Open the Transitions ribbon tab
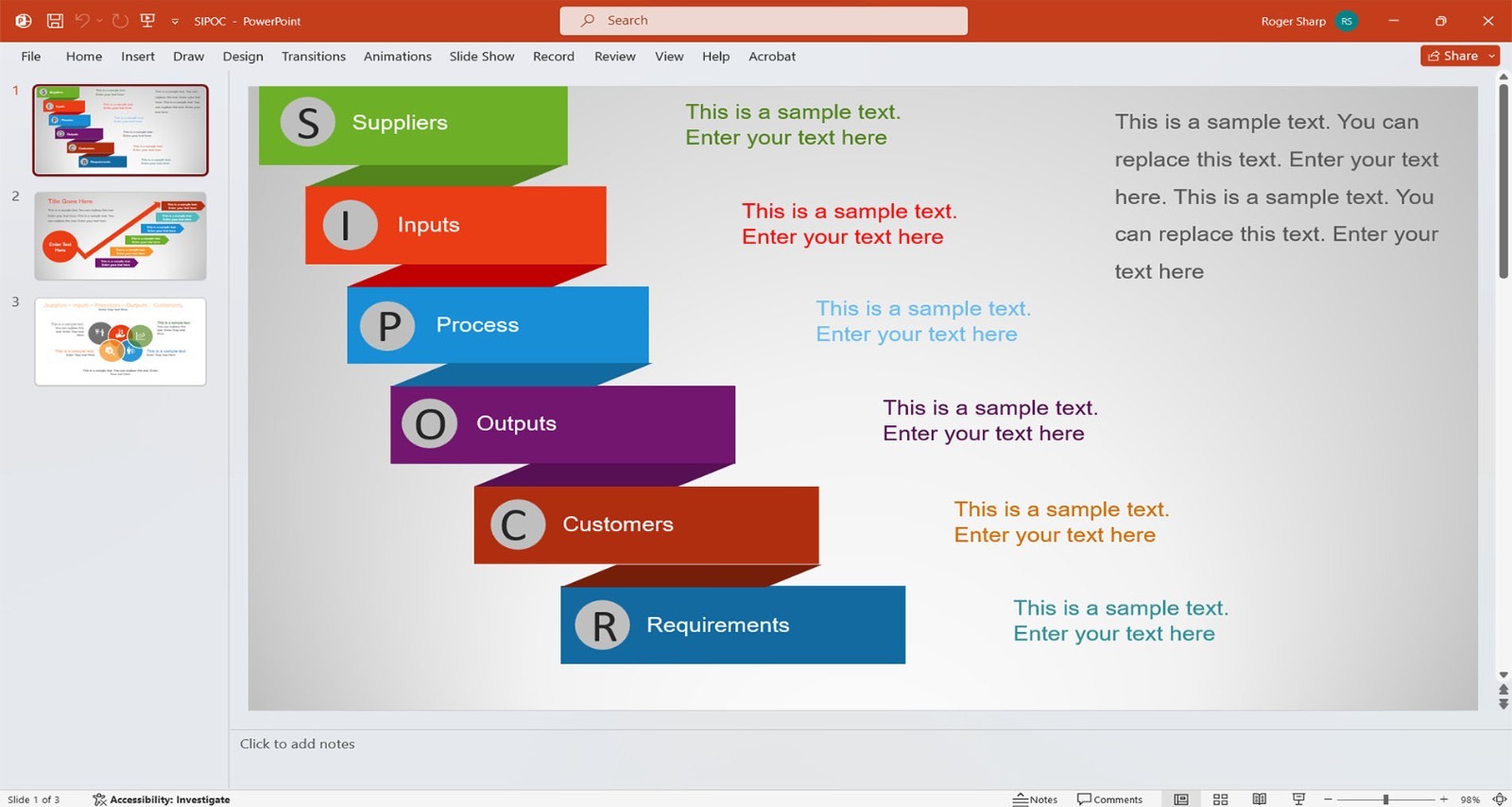Screen dimensions: 1512x807 tap(314, 57)
